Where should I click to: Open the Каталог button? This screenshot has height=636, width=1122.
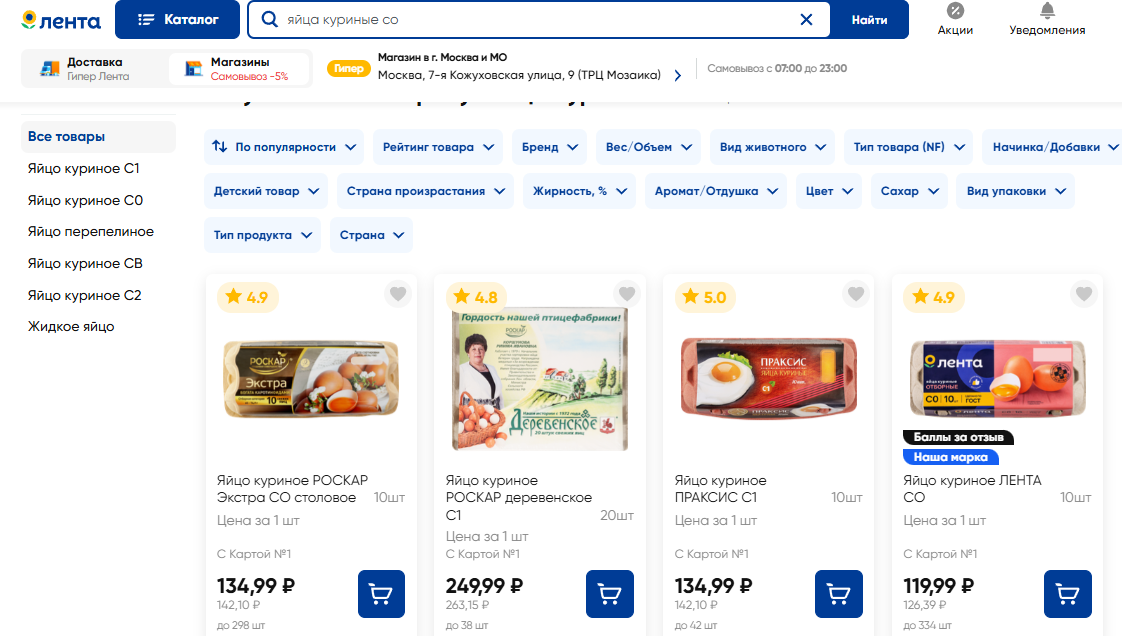point(178,20)
